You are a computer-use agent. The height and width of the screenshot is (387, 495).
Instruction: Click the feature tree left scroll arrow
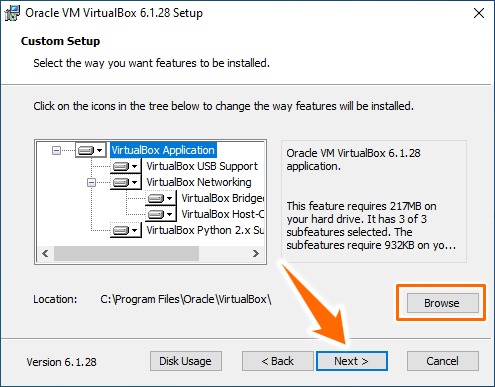[46, 254]
